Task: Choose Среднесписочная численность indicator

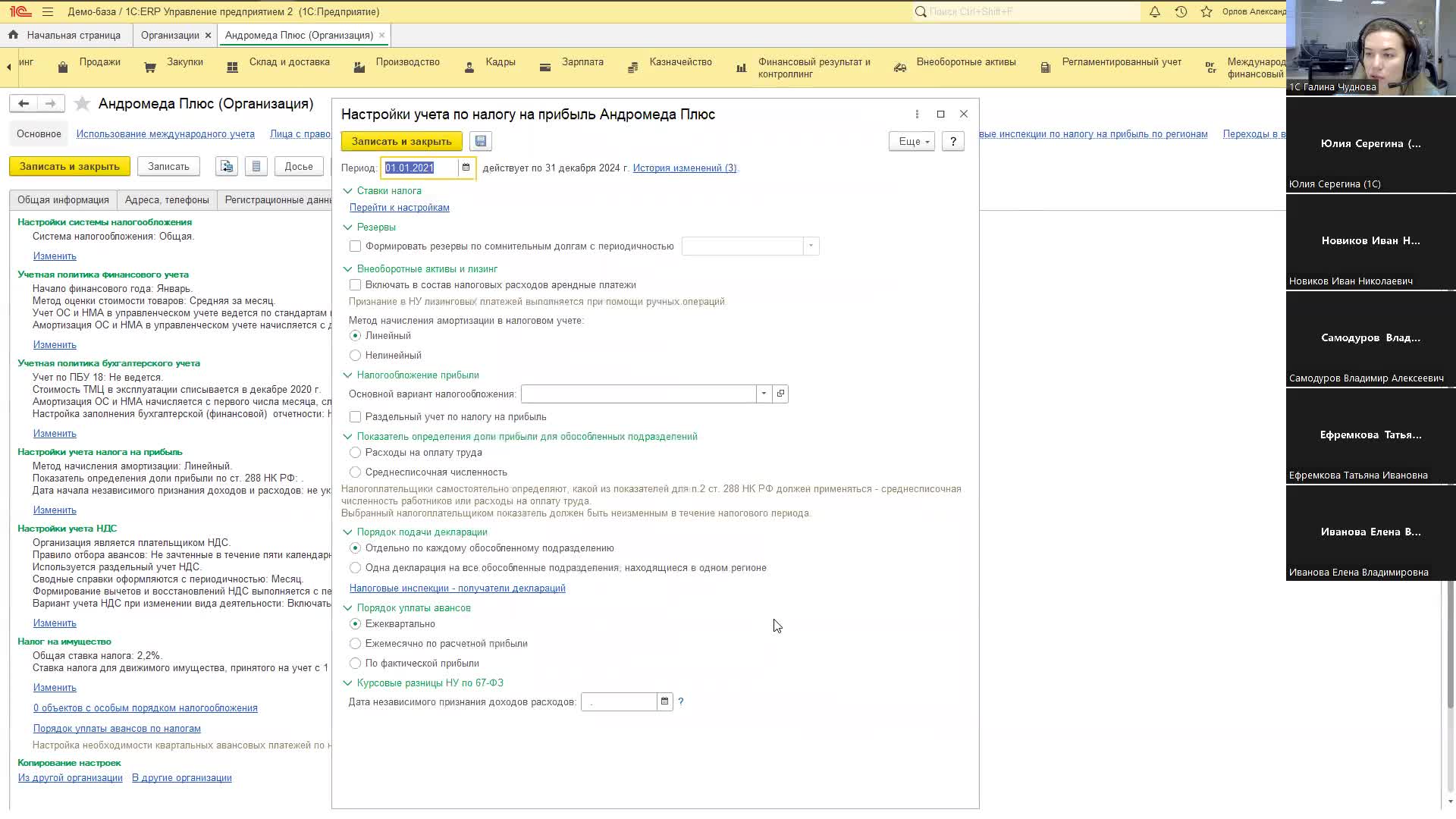Action: (355, 472)
